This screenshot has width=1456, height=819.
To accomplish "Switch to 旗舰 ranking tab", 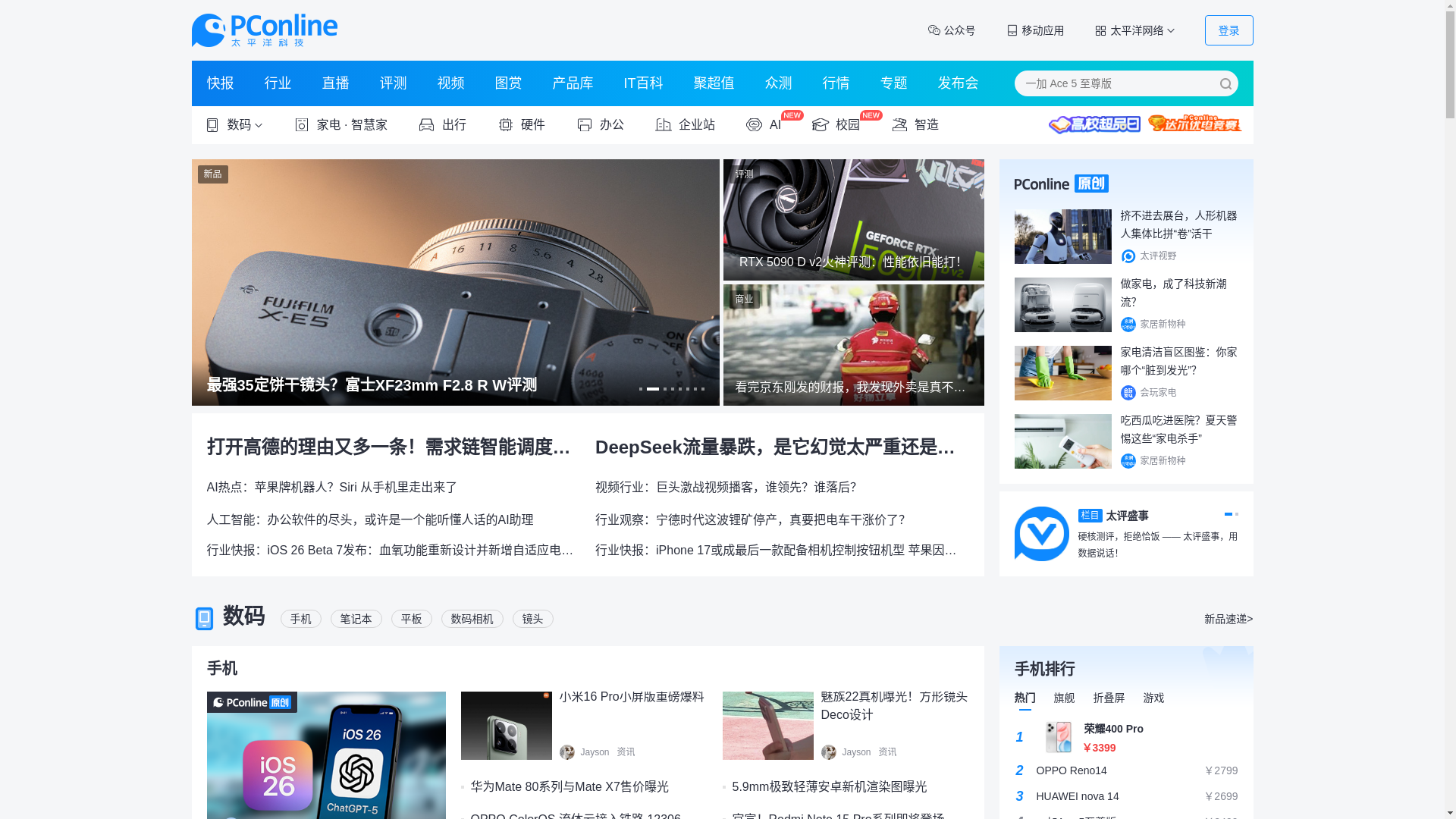I will pos(1064,698).
